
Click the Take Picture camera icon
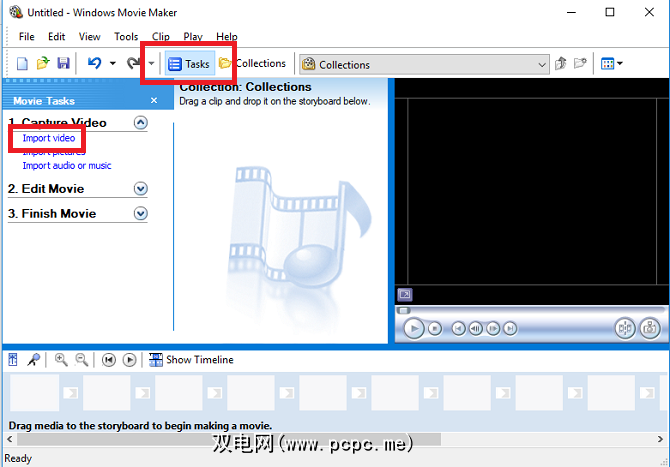(x=650, y=328)
